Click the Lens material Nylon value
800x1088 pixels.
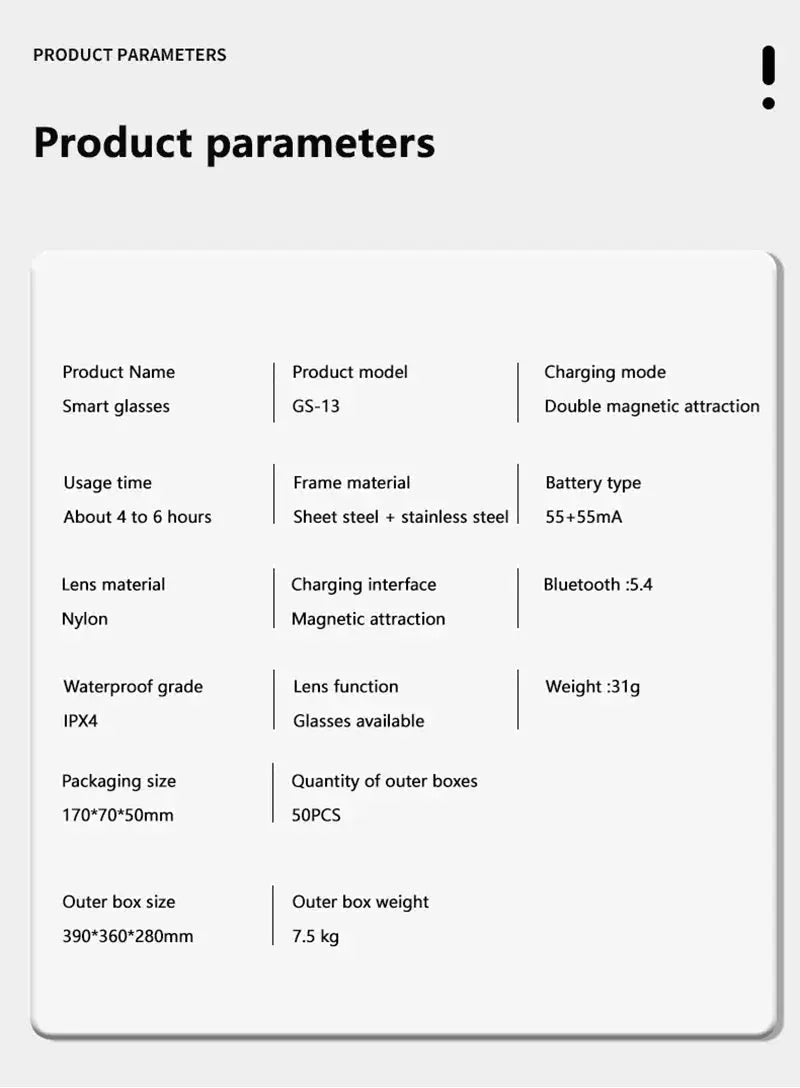tap(85, 619)
